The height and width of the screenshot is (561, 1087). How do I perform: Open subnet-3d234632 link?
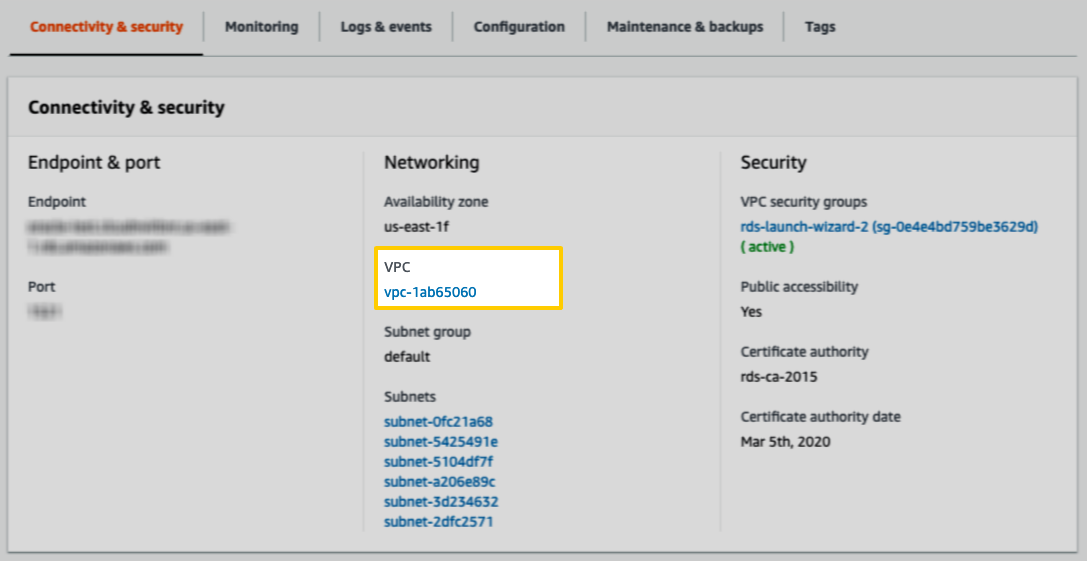coord(441,501)
